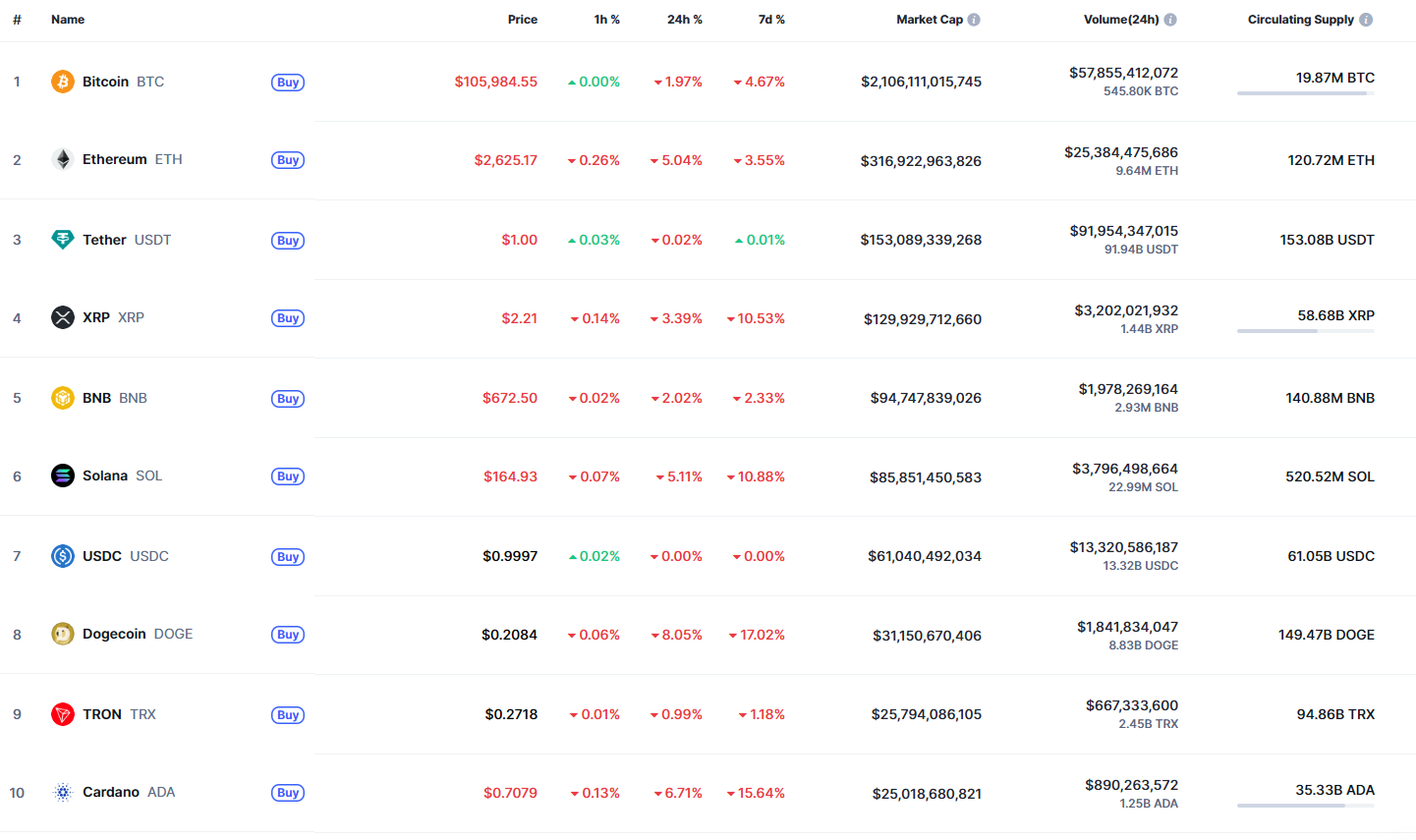This screenshot has width=1416, height=840.
Task: Buy BNB using its Buy button
Action: pos(288,399)
